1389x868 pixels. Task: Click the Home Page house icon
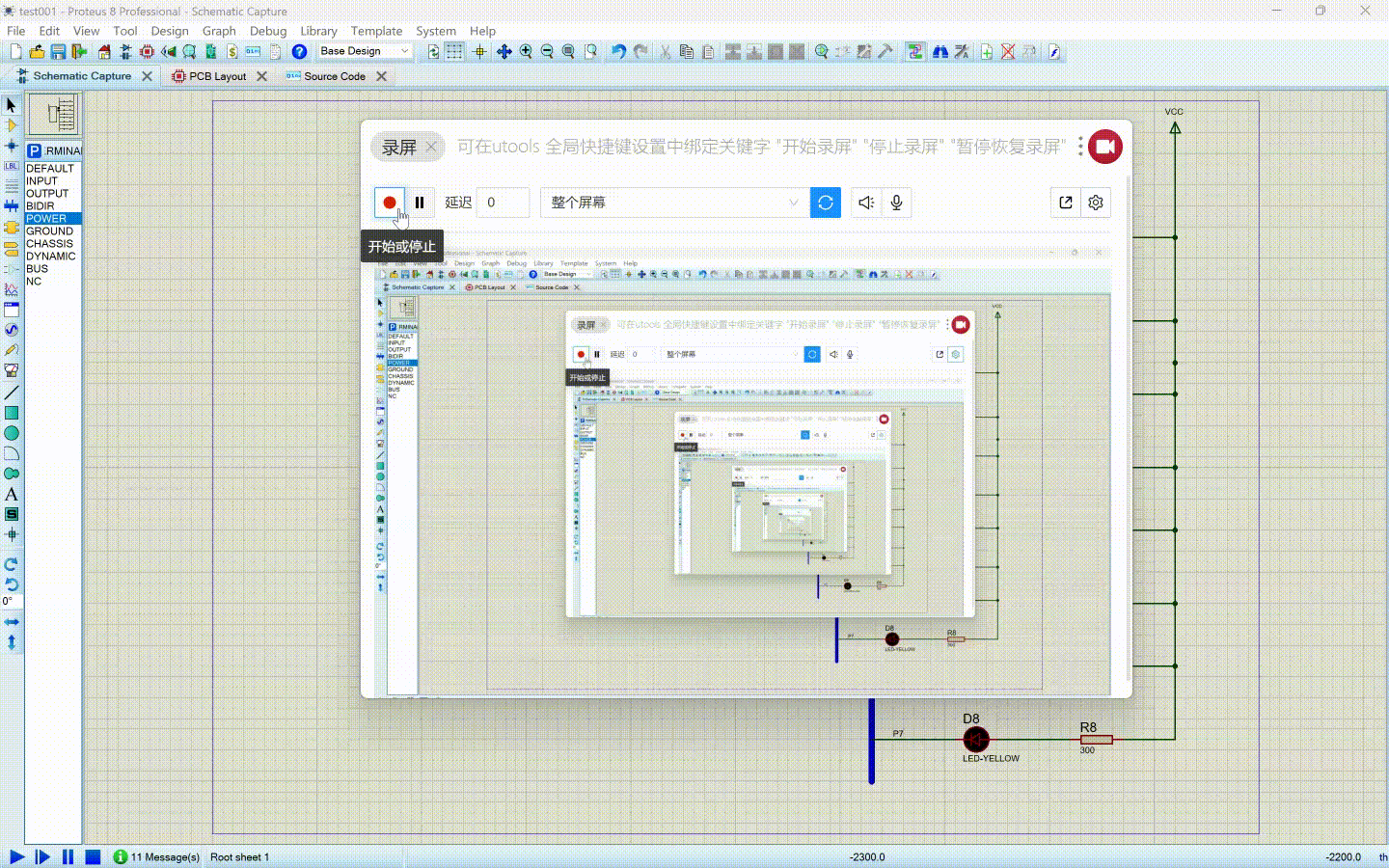104,52
